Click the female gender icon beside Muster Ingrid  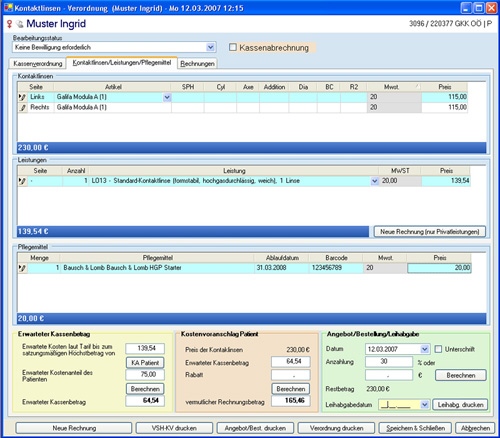9,24
